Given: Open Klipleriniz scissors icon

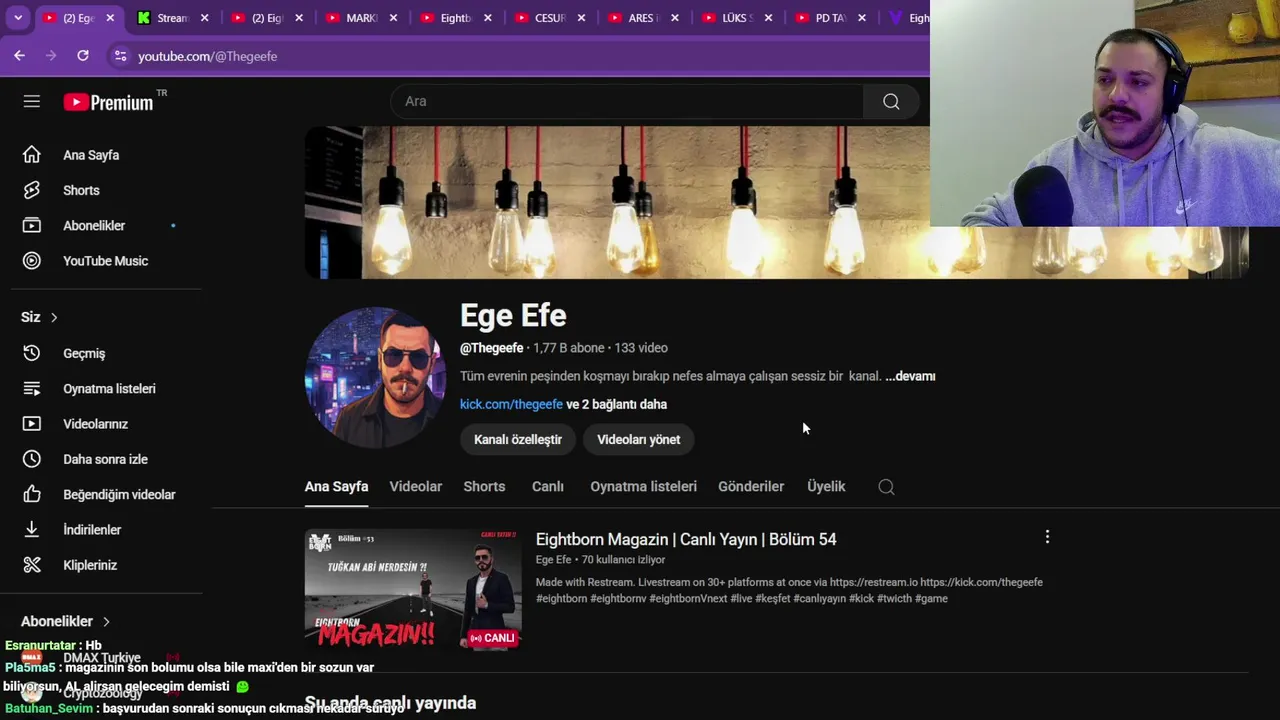Looking at the screenshot, I should 32,565.
